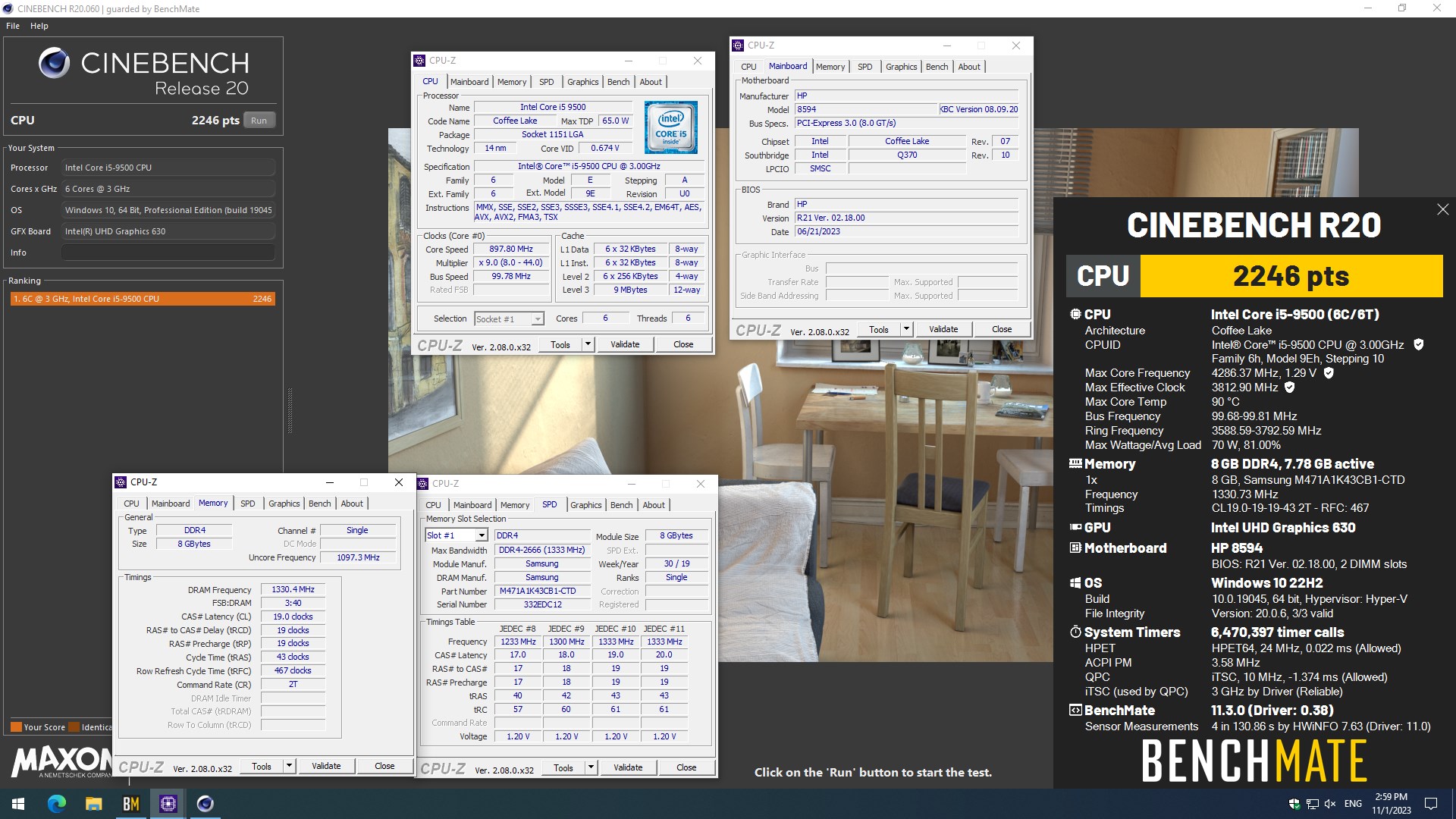Click the Part Number field M471A1K43CB1-CTD
Screen dimensions: 1456x819
(x=542, y=591)
